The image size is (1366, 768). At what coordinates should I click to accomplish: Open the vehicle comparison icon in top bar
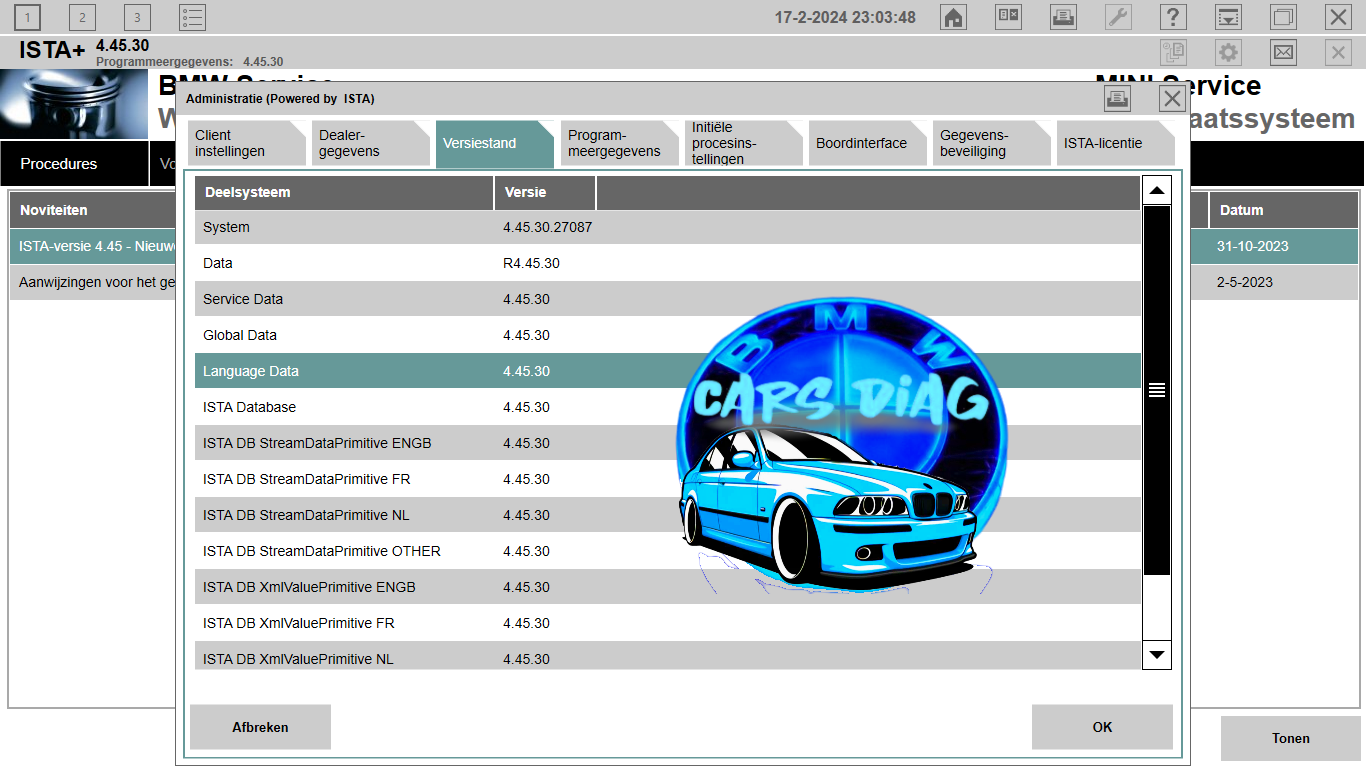point(1009,17)
